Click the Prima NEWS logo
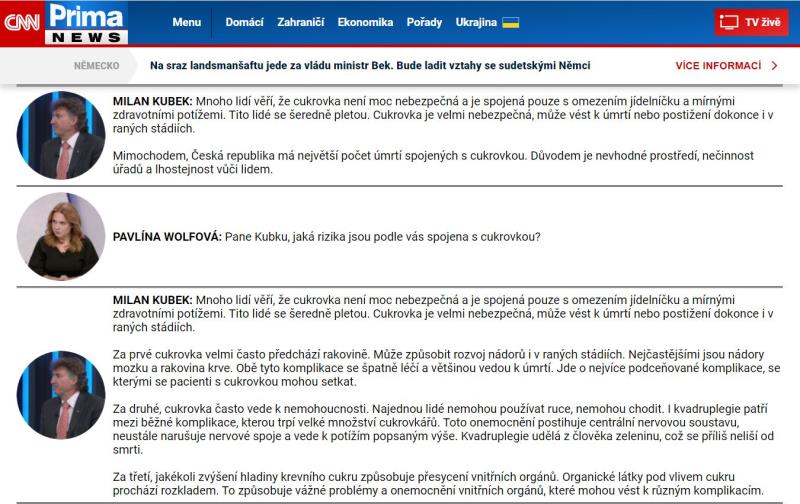 click(x=86, y=23)
